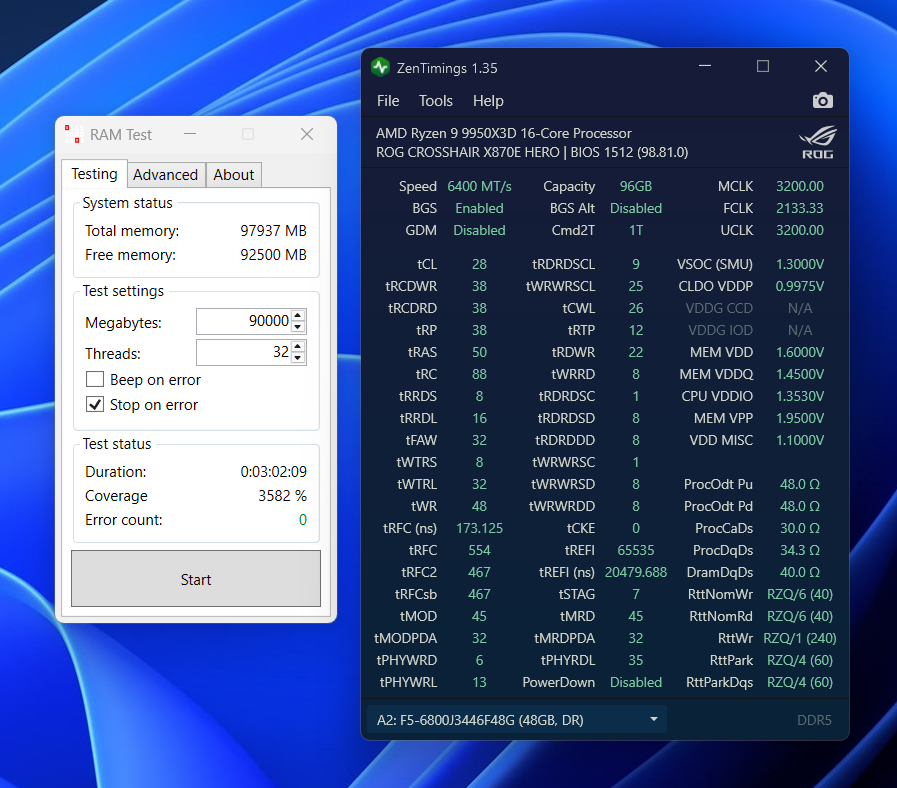Open the Help menu in ZenTimings
Viewport: 897px width, 788px height.
click(x=488, y=101)
